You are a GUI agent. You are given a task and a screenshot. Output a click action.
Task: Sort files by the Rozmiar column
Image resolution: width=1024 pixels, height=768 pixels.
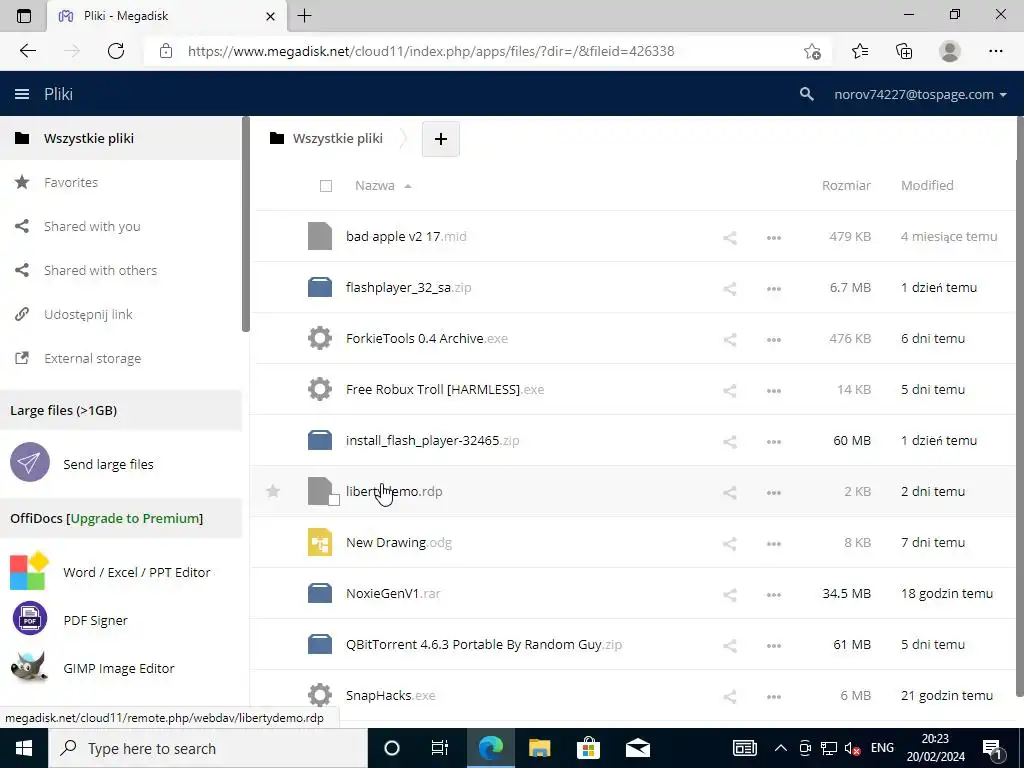click(846, 185)
